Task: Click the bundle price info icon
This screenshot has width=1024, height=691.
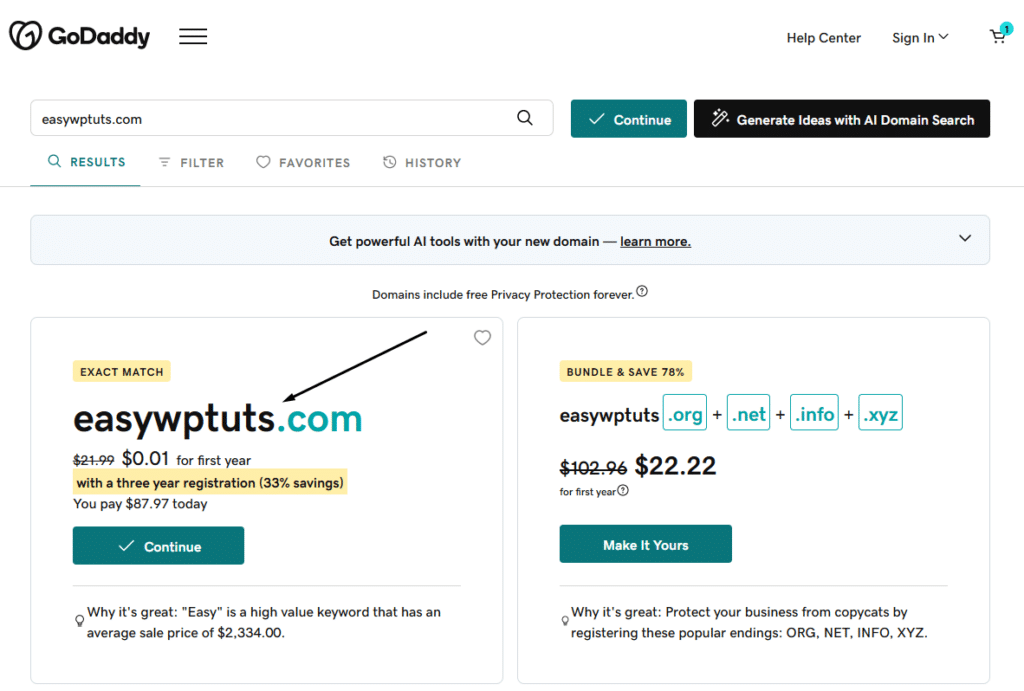Action: click(623, 491)
